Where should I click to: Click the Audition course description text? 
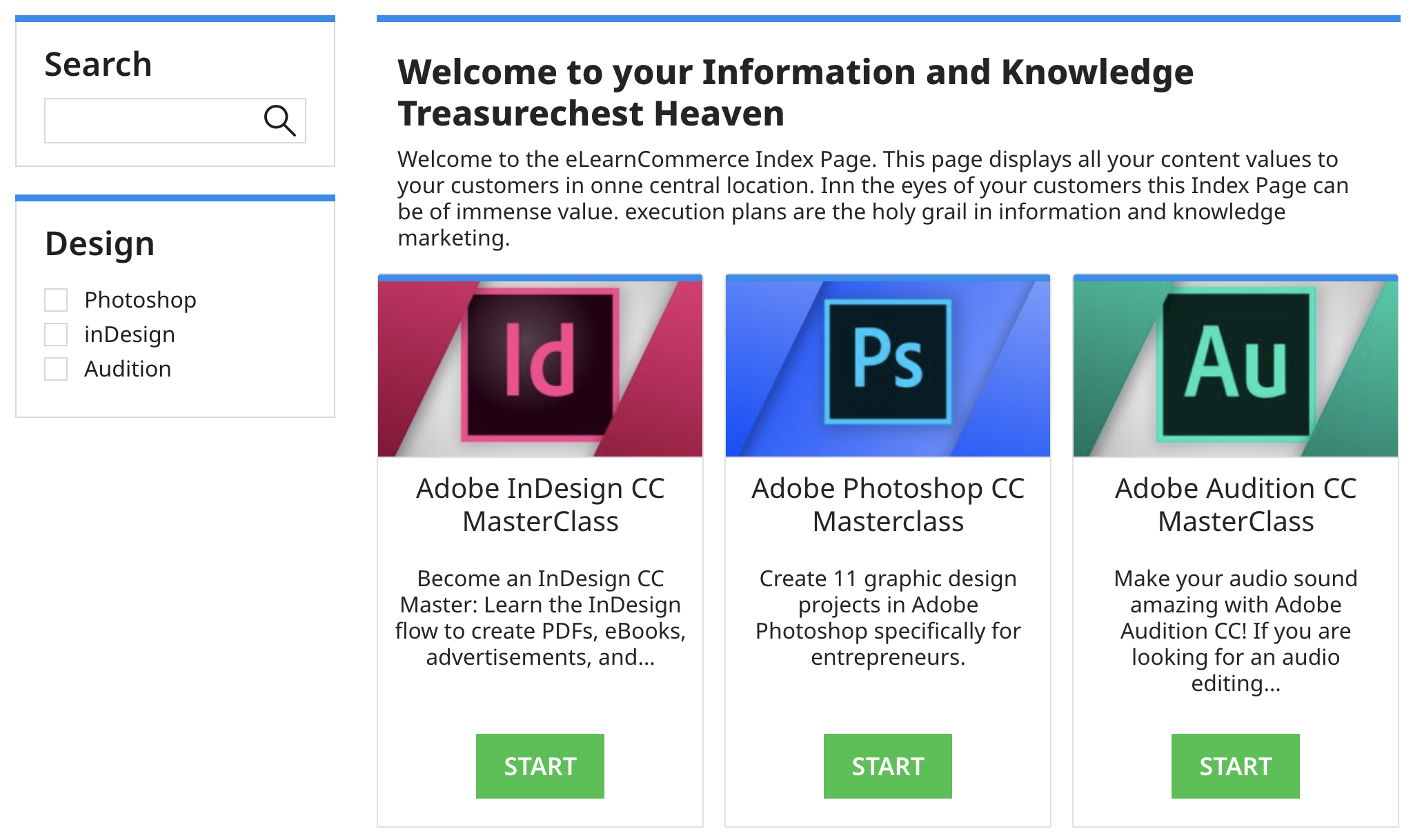point(1236,630)
